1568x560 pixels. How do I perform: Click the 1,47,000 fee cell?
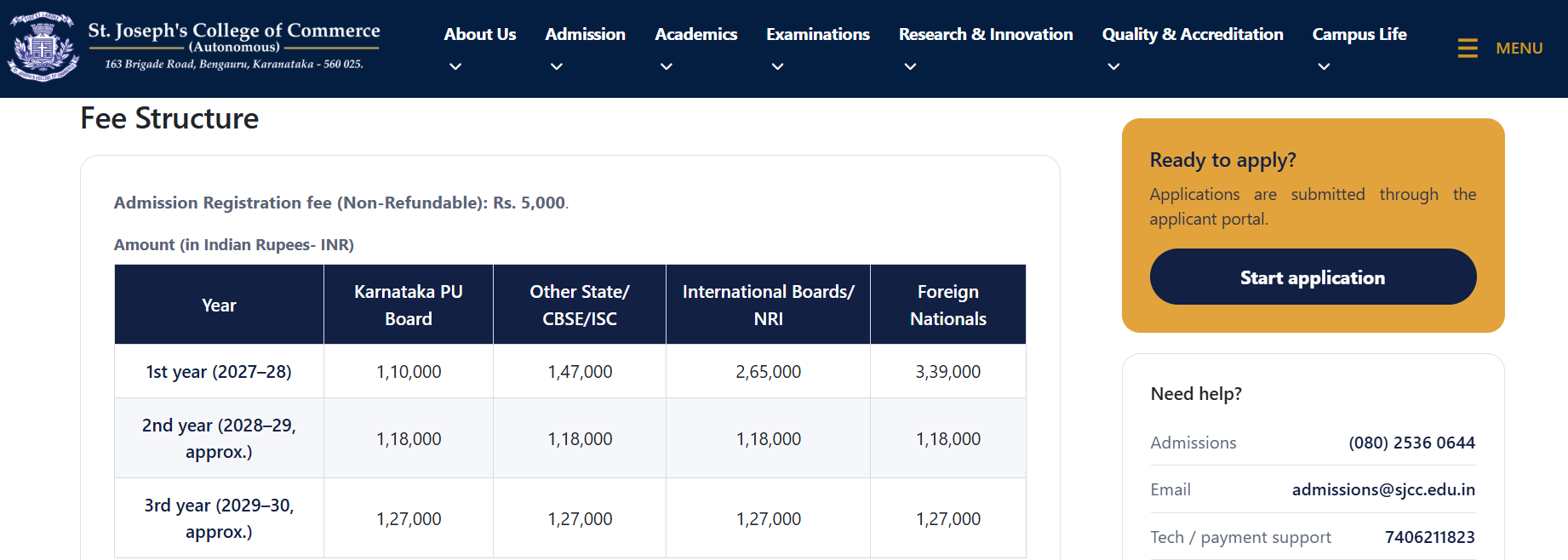pos(580,371)
